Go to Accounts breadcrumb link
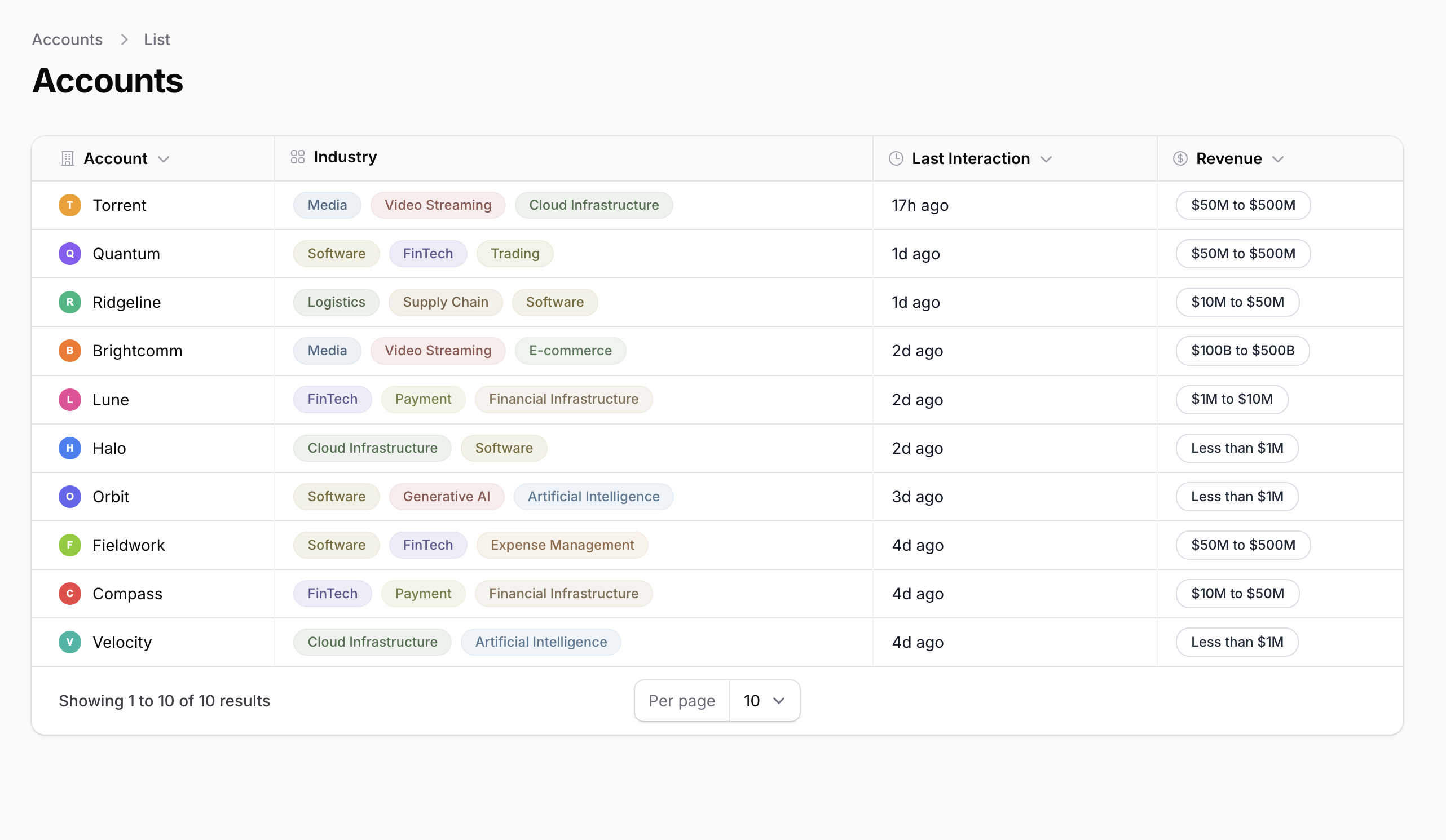Image resolution: width=1446 pixels, height=840 pixels. (x=67, y=39)
